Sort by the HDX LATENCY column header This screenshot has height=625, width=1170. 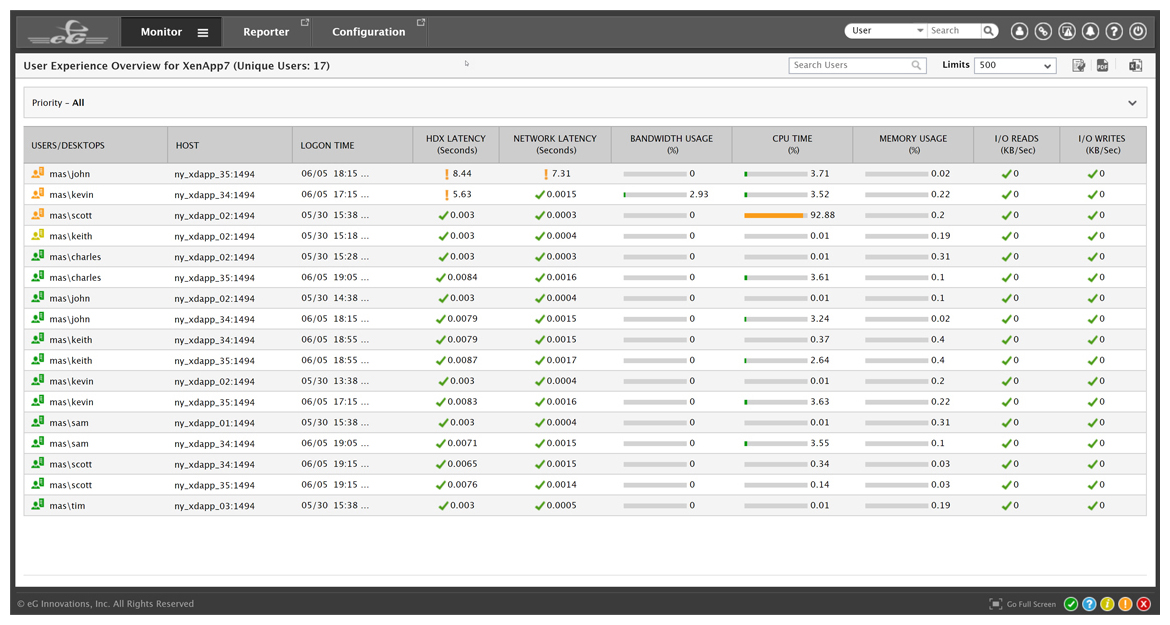click(x=456, y=145)
